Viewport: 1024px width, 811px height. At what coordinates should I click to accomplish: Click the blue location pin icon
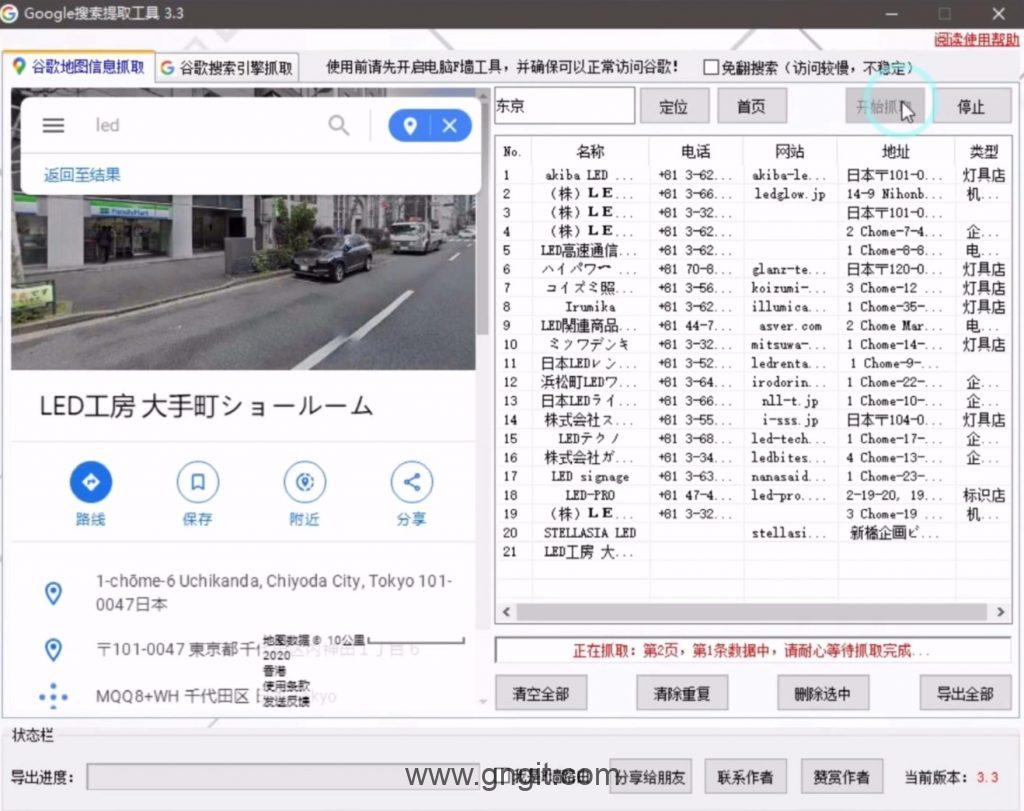[409, 125]
